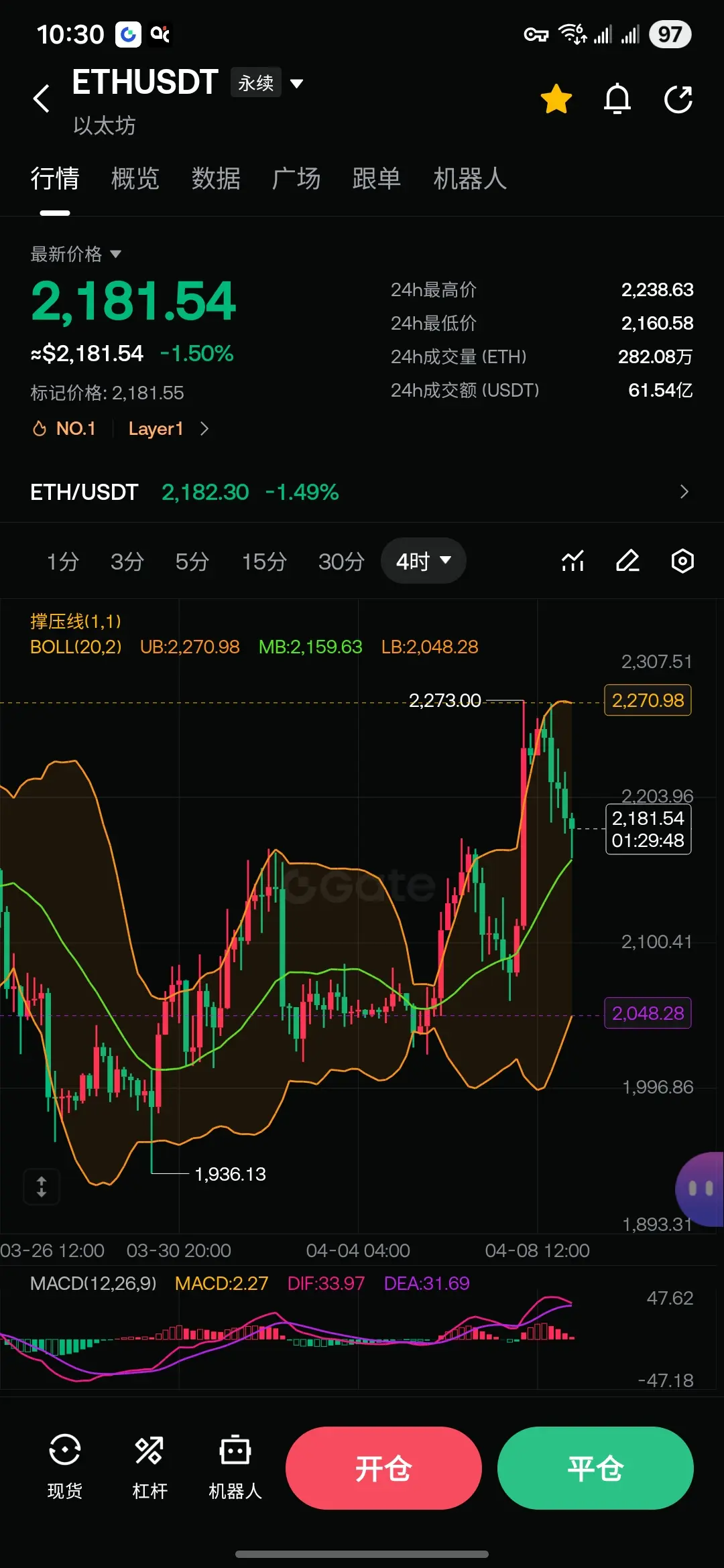
Task: Open chart settings hexagon icon
Action: pyautogui.click(x=682, y=561)
